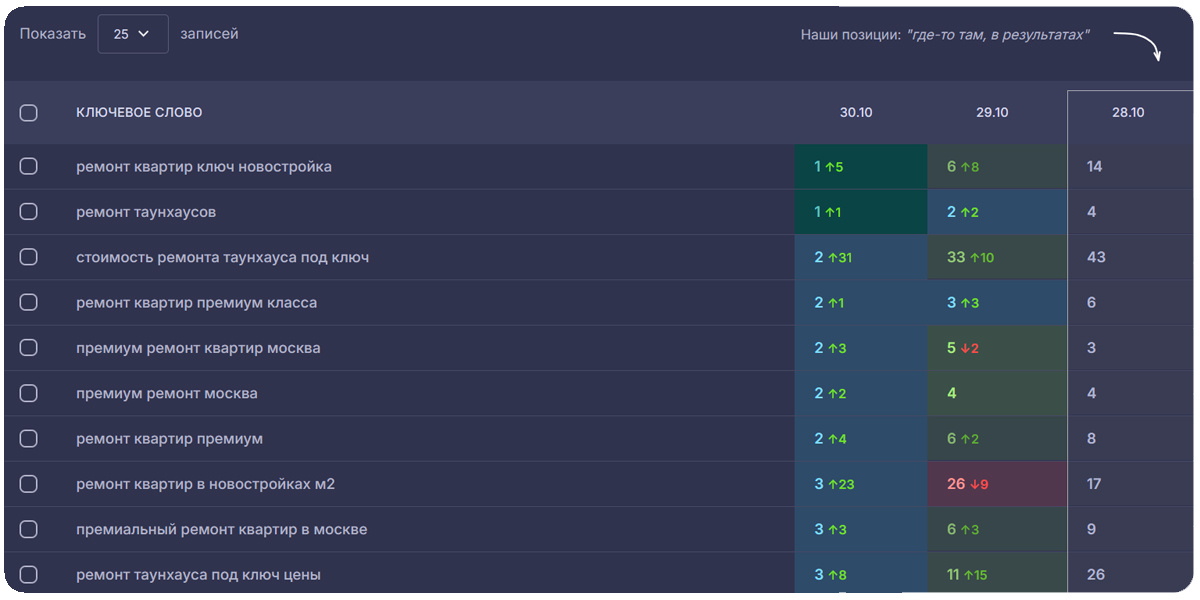Check row 'ремонт таунхаусов'
Viewport: 1200px width, 600px height.
pos(29,212)
